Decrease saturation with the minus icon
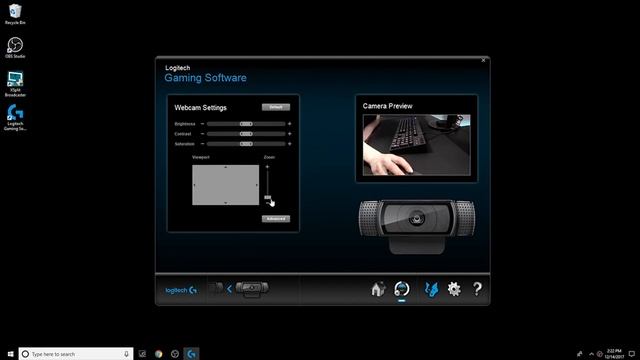The width and height of the screenshot is (640, 360). click(202, 144)
